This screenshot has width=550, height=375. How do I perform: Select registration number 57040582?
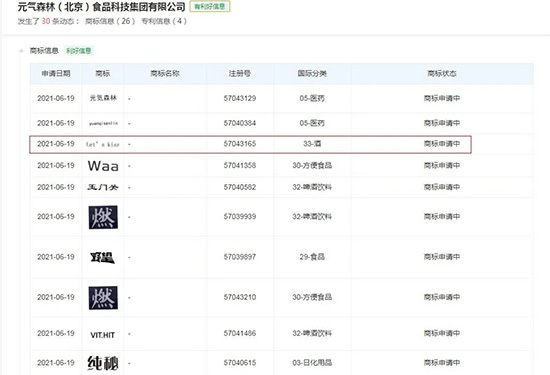(x=240, y=187)
